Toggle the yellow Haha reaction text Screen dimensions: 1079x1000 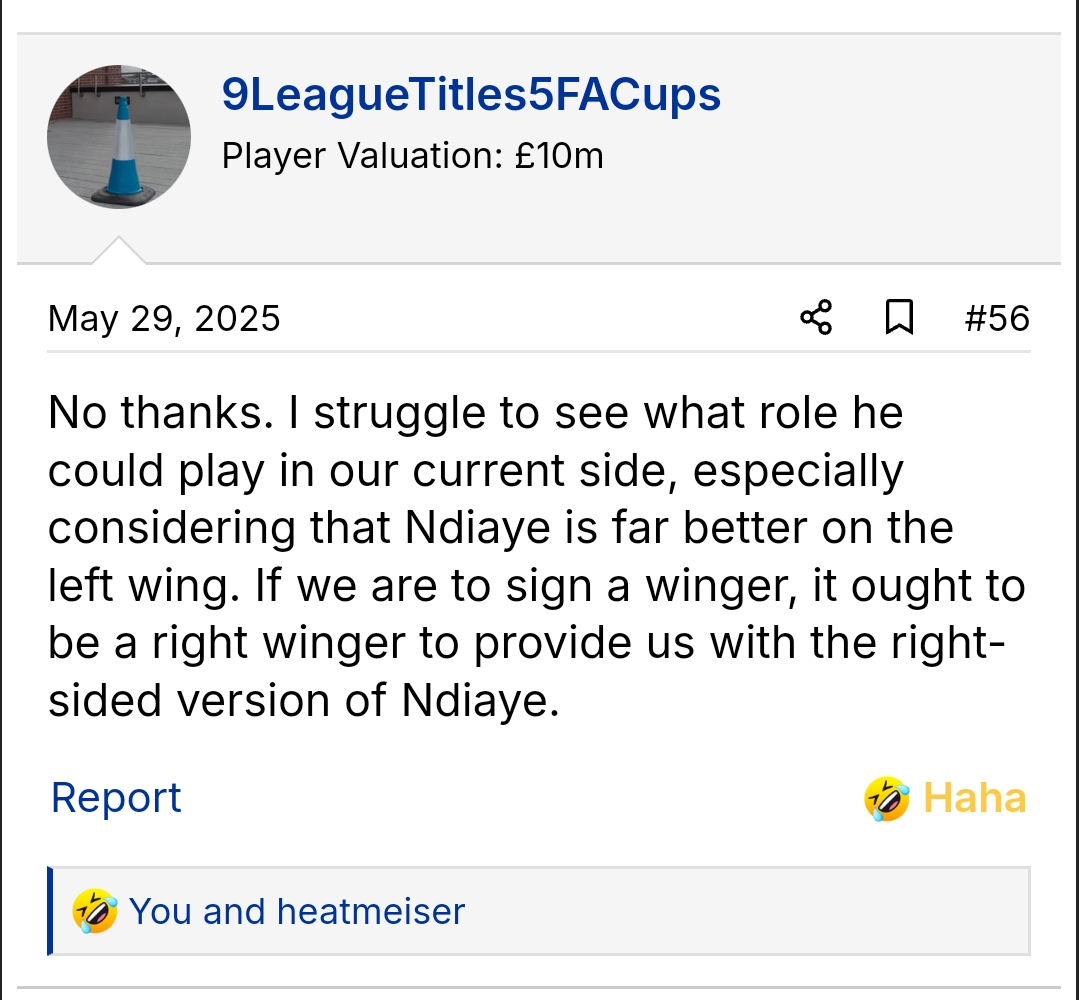(974, 799)
